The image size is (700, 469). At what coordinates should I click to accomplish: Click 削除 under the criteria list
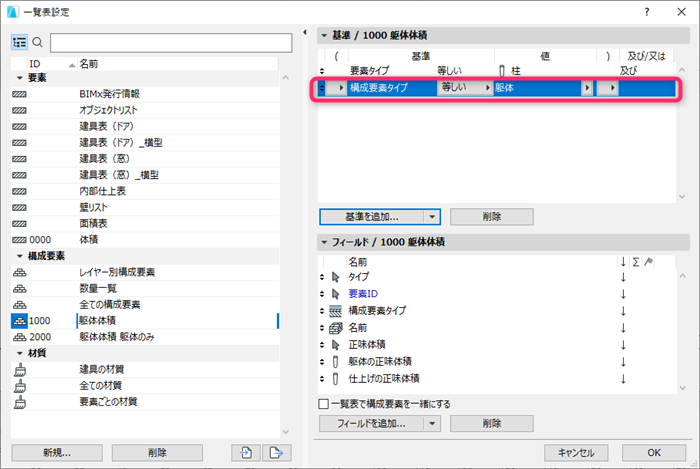pos(492,217)
